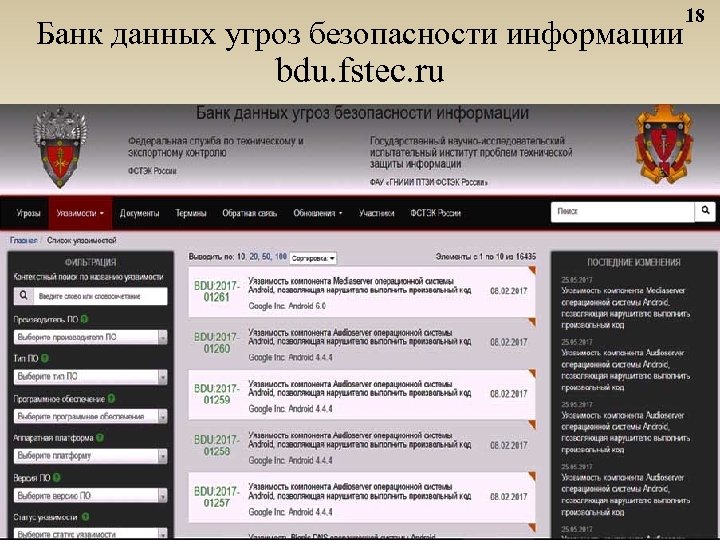Show 50 items per page

pyautogui.click(x=266, y=257)
